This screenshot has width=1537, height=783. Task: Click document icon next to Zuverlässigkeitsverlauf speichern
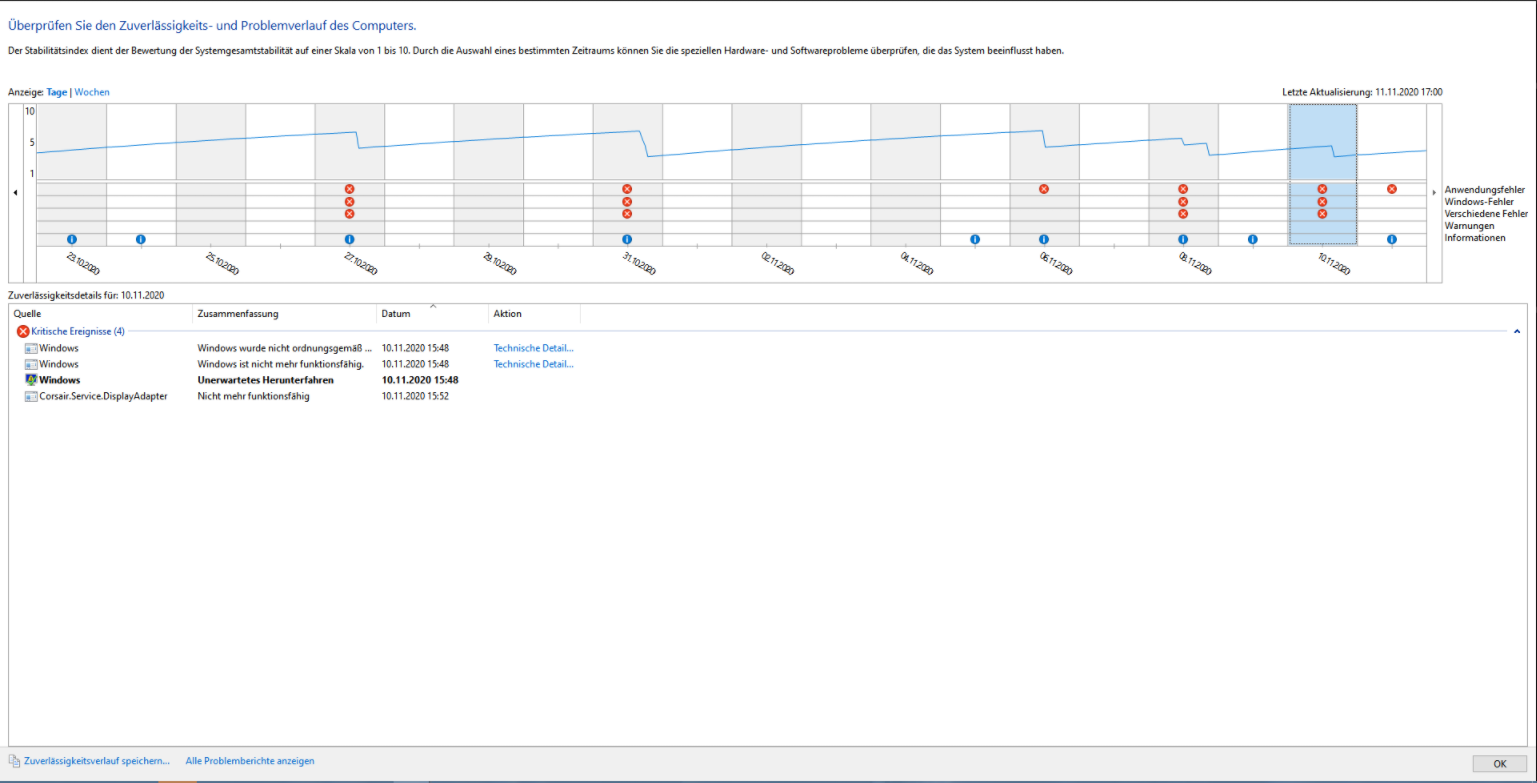pos(14,761)
